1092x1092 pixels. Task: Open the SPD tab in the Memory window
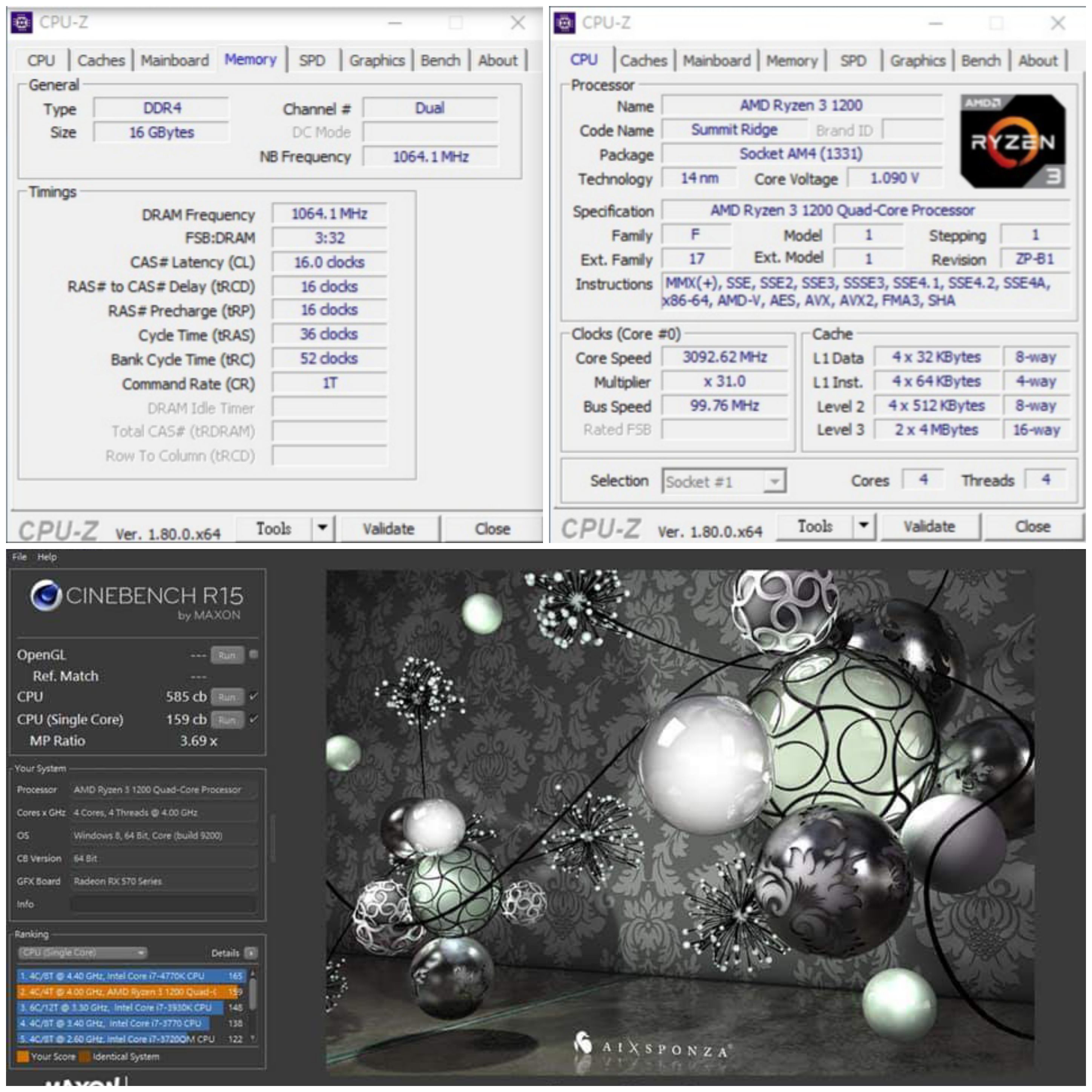[312, 60]
